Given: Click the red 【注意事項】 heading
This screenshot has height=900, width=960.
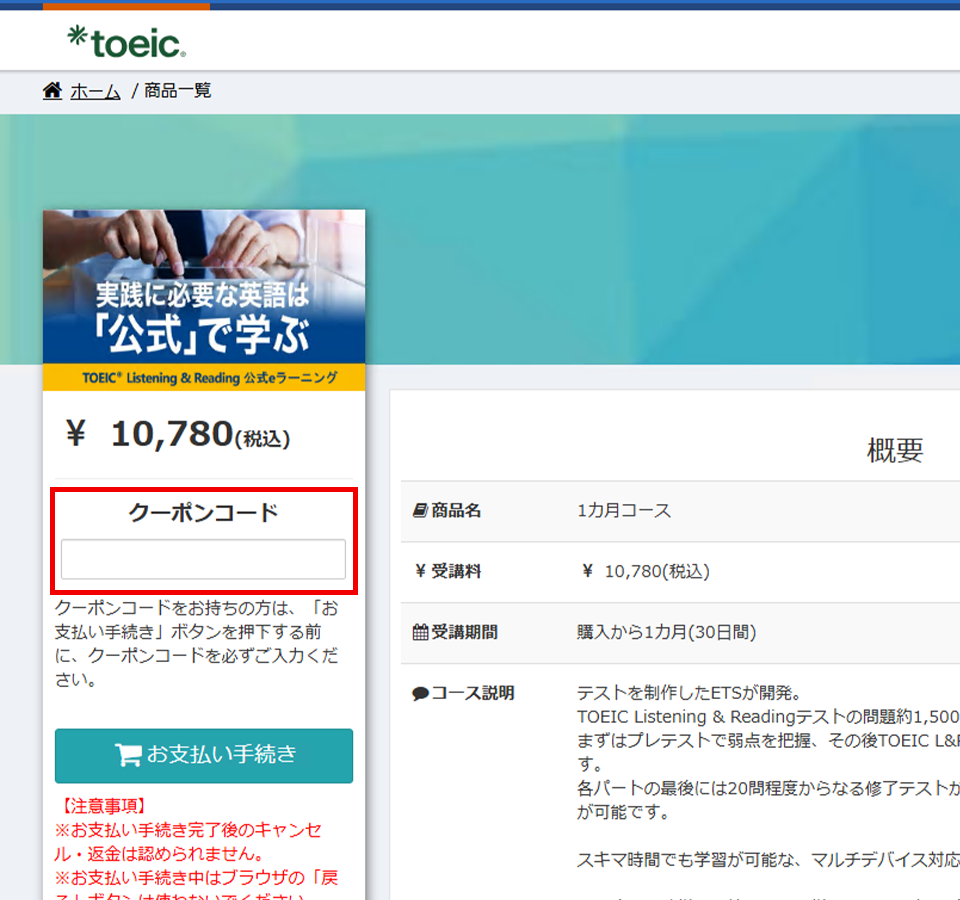Looking at the screenshot, I should coord(104,805).
